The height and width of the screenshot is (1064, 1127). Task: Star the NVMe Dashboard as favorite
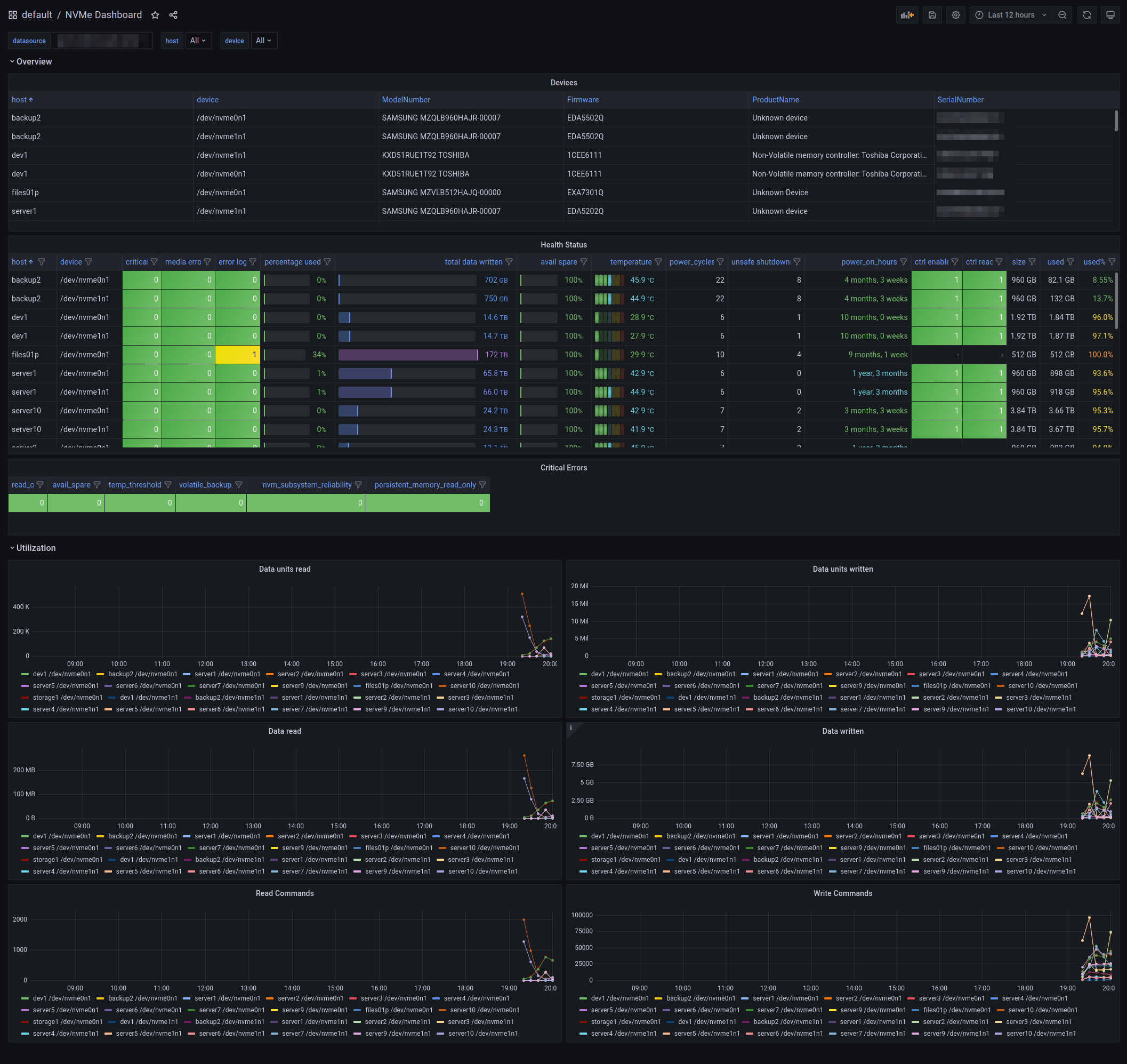[x=155, y=15]
